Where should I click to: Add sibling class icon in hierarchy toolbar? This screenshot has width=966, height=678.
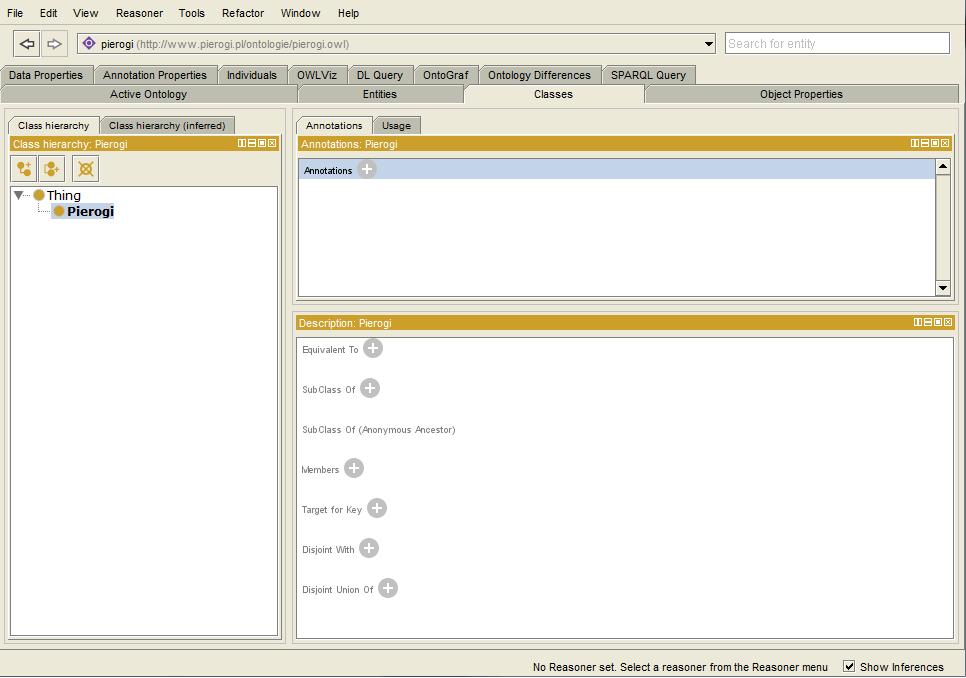point(52,169)
